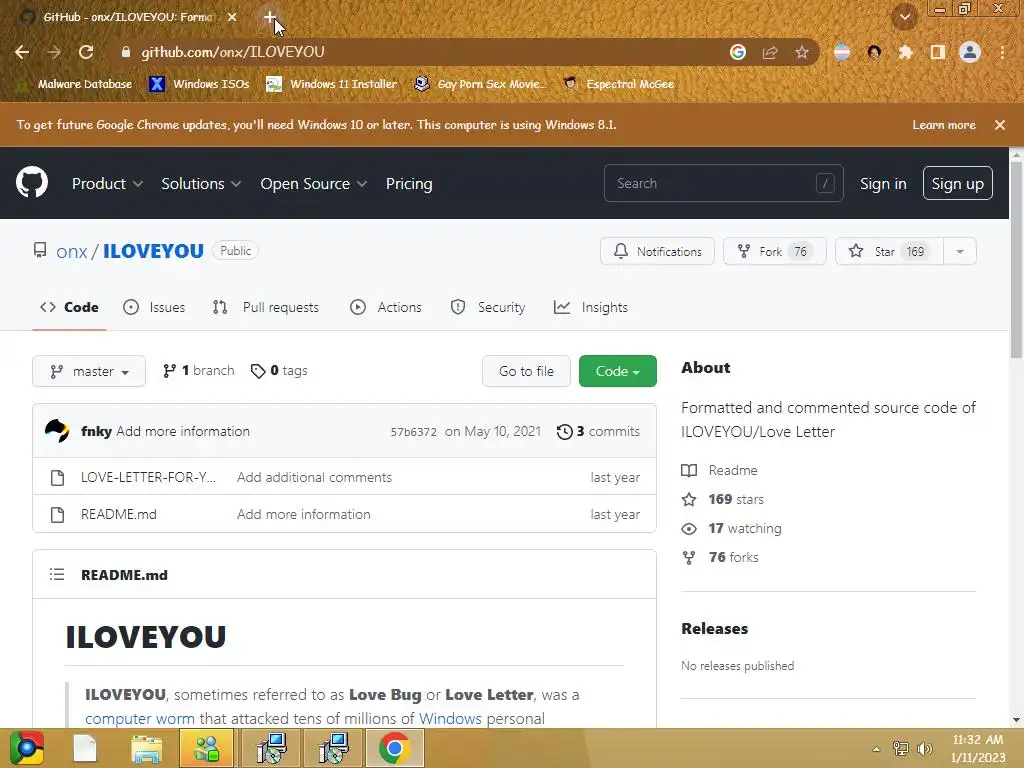
Task: Click the fnky author avatar
Action: pyautogui.click(x=57, y=431)
